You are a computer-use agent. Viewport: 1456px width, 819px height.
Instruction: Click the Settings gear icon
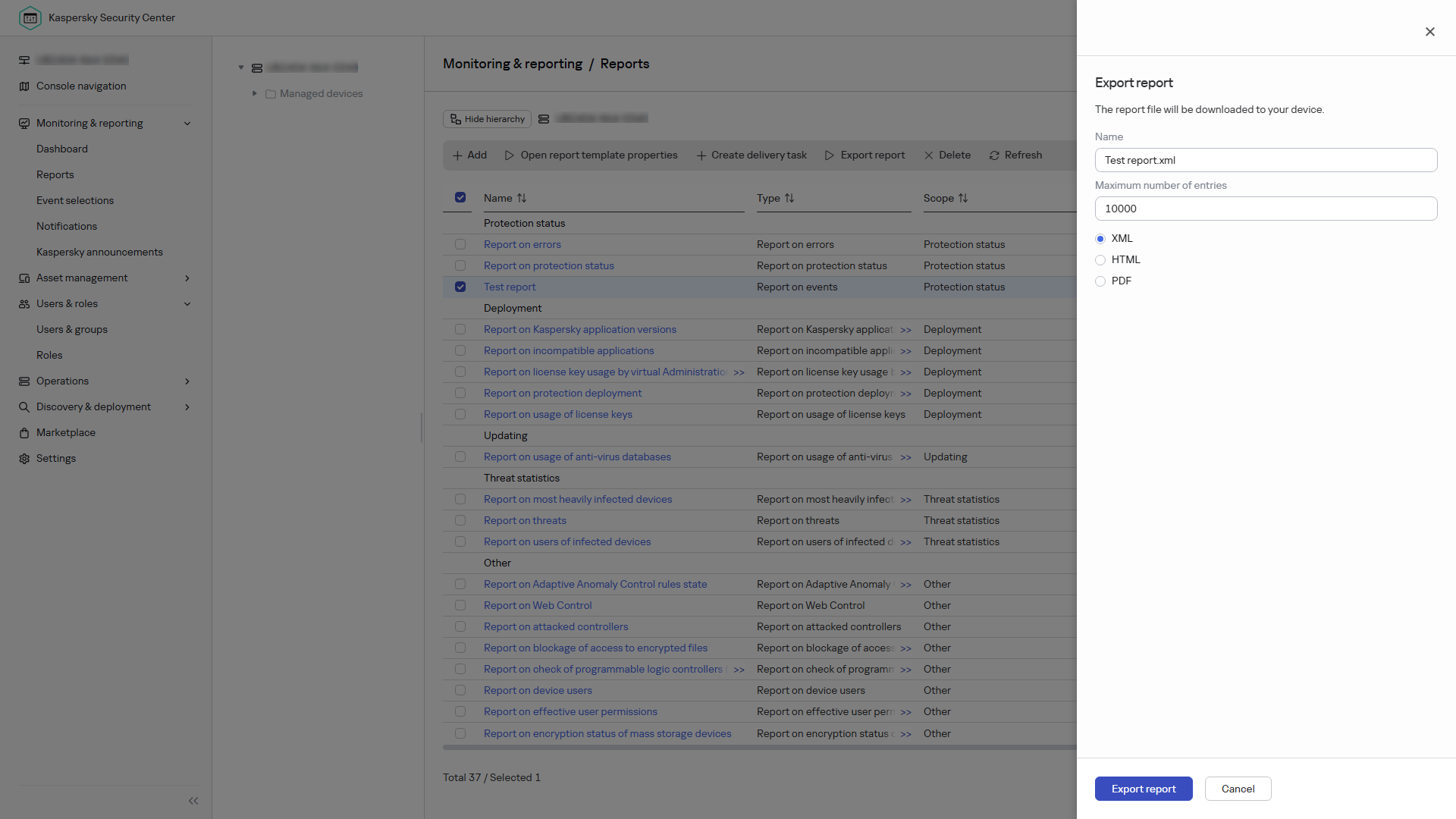point(24,459)
